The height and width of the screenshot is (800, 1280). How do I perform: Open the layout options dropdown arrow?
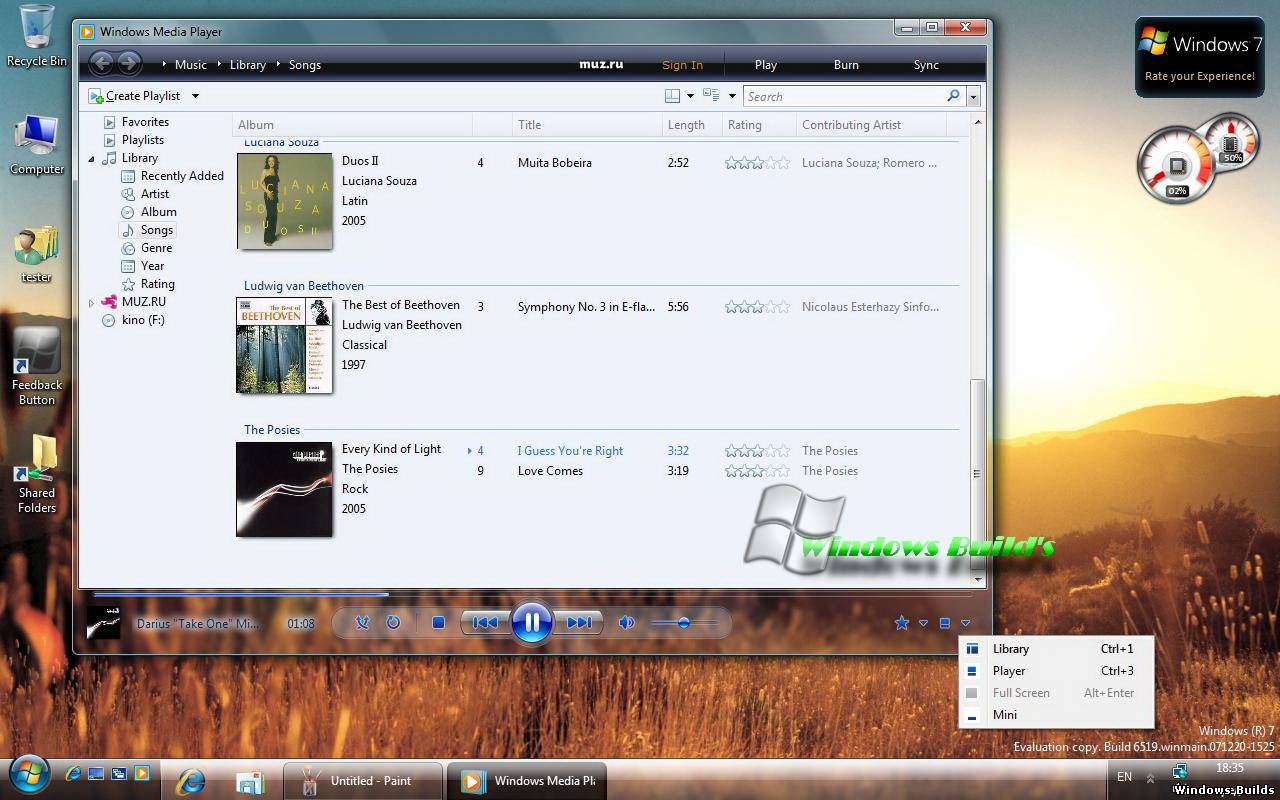point(690,96)
